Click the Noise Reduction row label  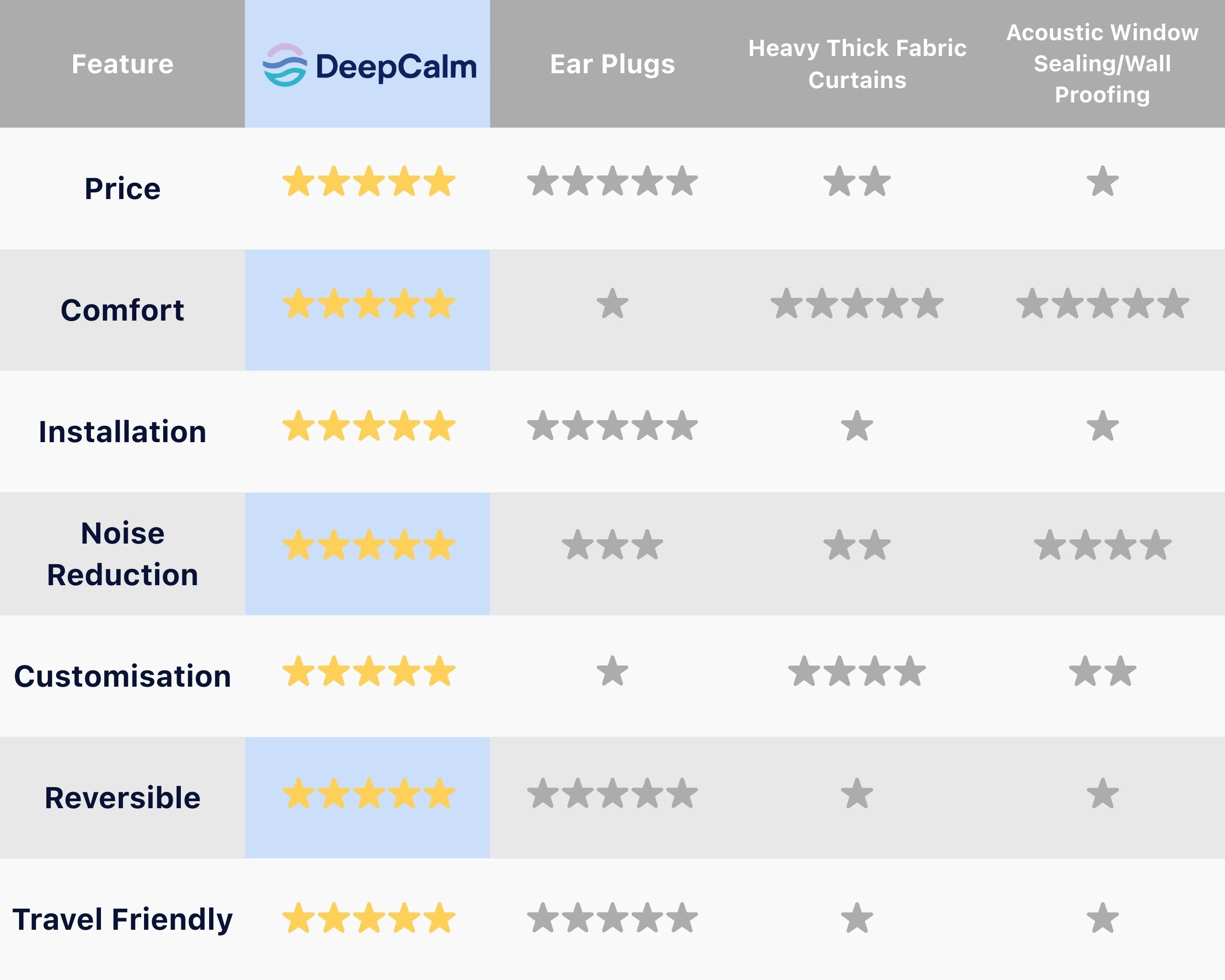[x=122, y=554]
